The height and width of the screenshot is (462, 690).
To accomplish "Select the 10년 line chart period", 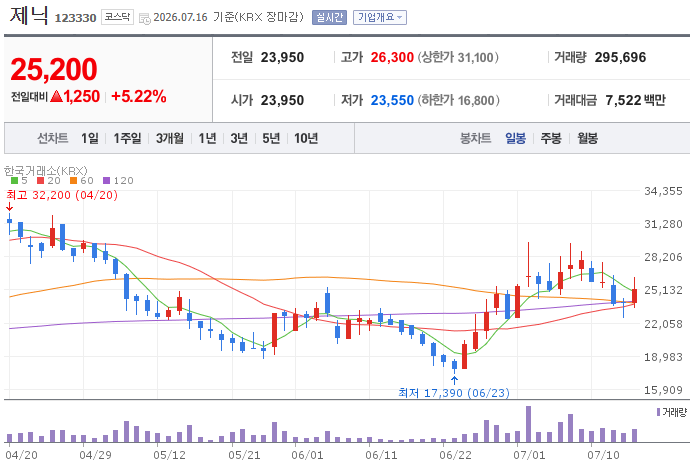I will 306,139.
